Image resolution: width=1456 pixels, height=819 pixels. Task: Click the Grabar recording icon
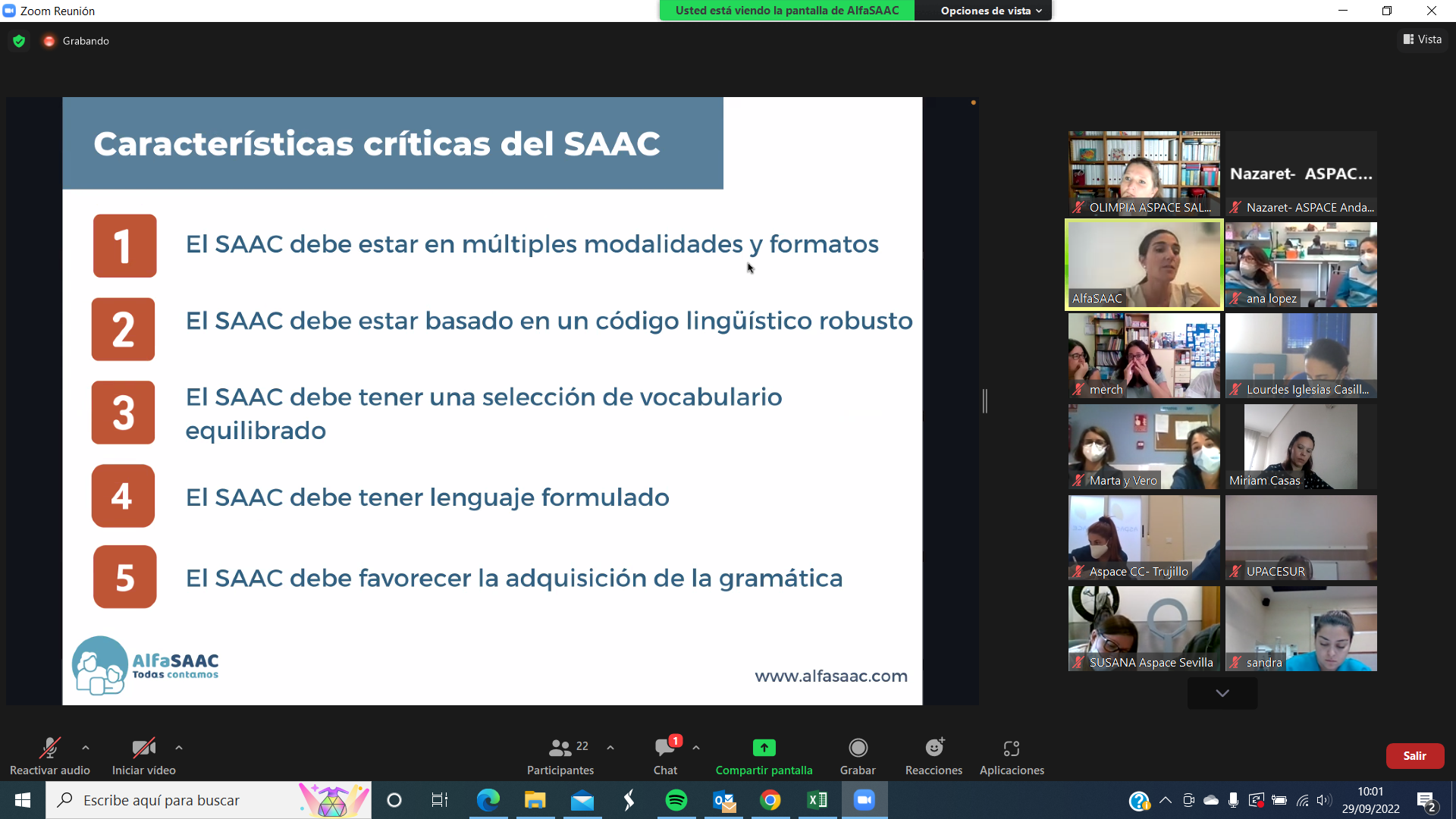tap(858, 755)
